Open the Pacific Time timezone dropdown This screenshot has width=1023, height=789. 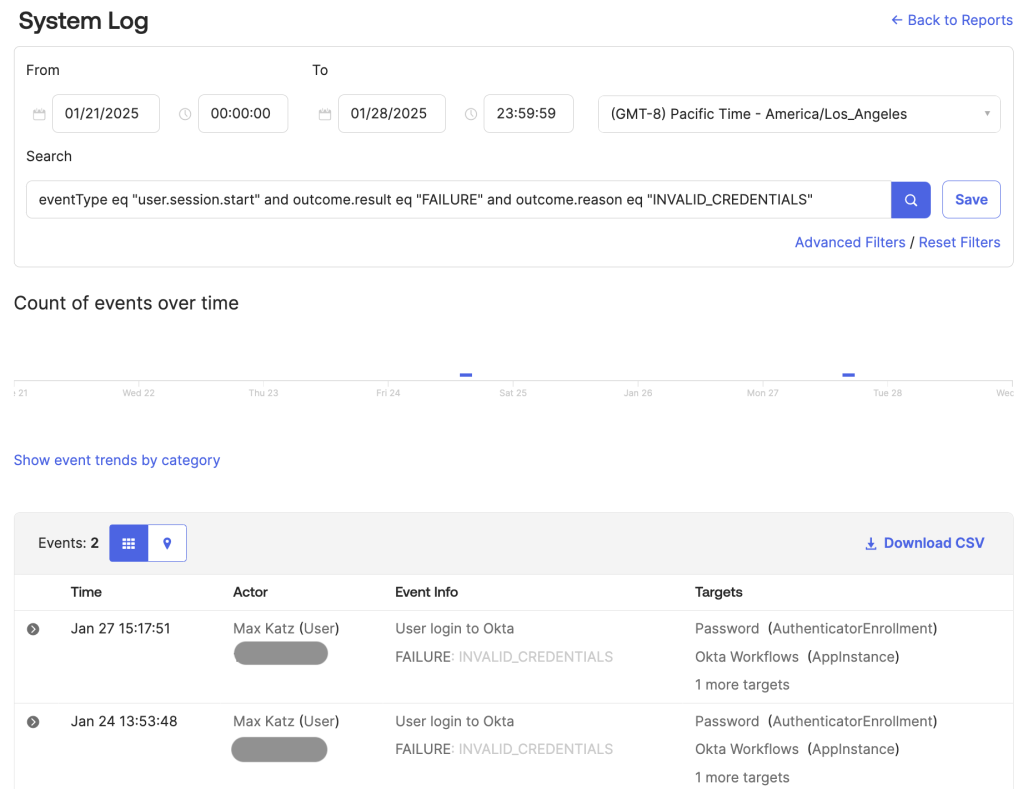coord(798,114)
